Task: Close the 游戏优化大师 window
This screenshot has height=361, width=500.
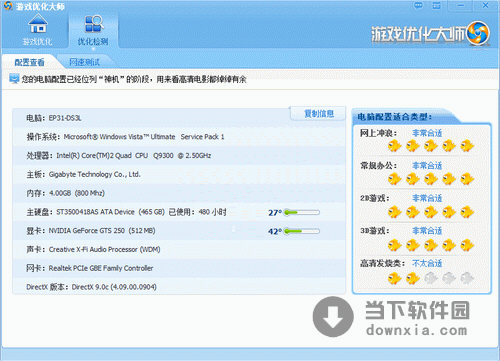Action: point(485,6)
